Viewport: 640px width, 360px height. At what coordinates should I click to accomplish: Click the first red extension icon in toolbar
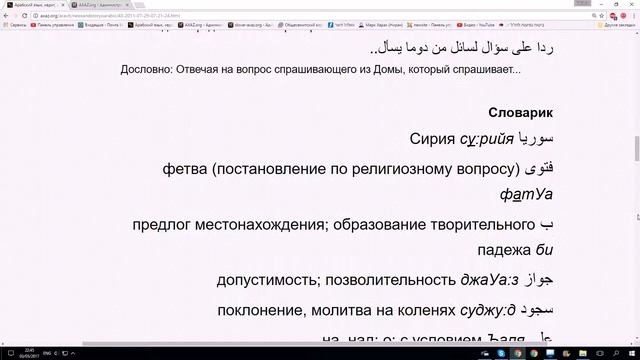tap(613, 16)
